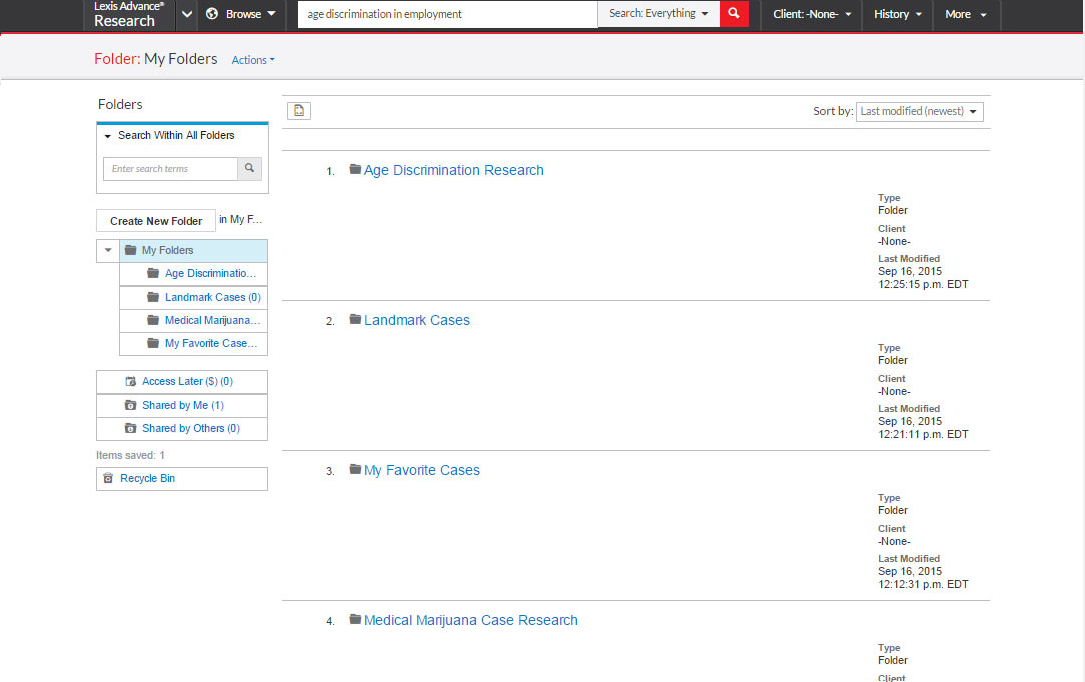Open the Recycle Bin
The width and height of the screenshot is (1085, 682).
[147, 479]
